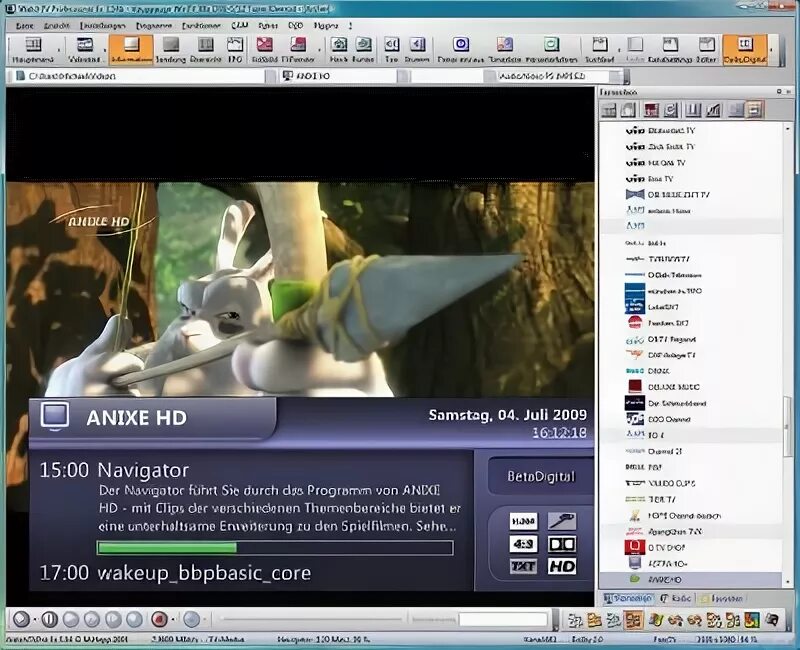Toggle the orange highlighted button at toolbar's right end

pos(745,49)
